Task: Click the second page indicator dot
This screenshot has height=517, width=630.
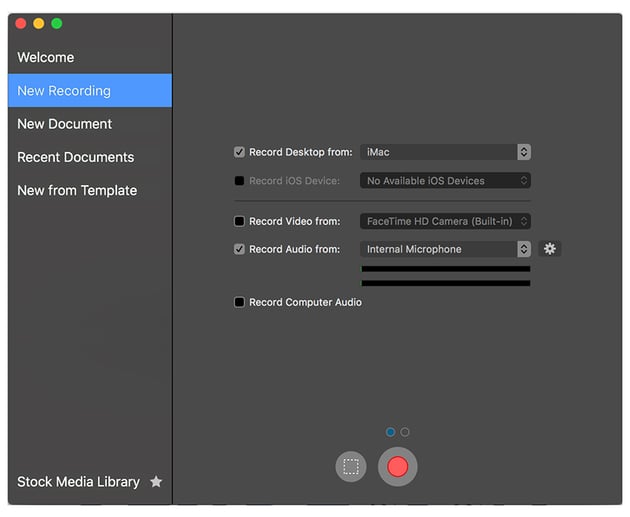Action: (405, 432)
